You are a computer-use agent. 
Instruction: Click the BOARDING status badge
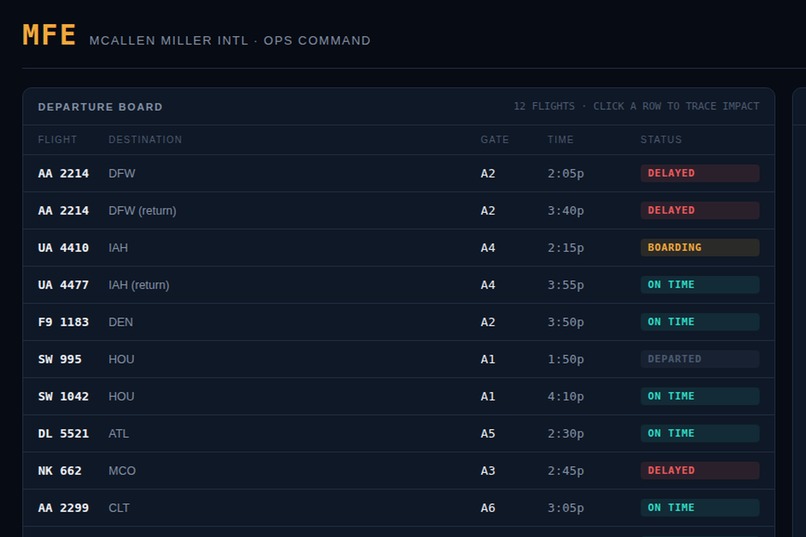tap(700, 248)
